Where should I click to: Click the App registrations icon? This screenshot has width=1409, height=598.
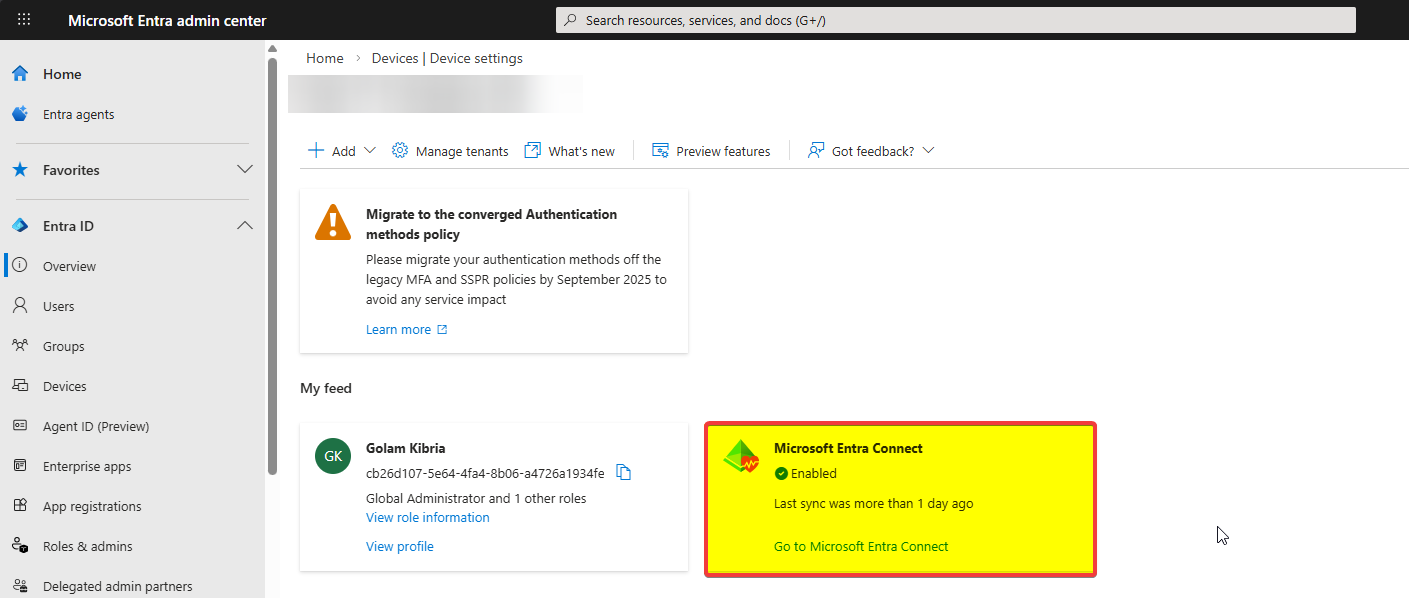point(20,506)
